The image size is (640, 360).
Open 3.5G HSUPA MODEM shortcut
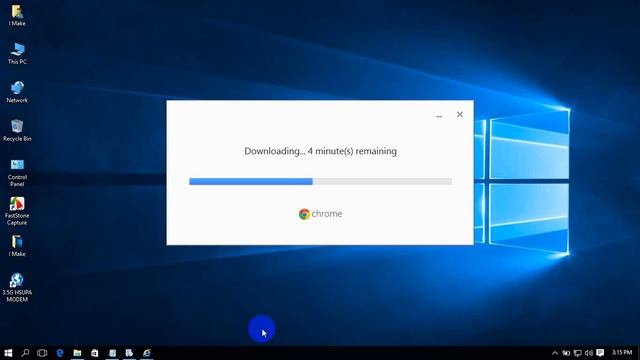(x=17, y=288)
